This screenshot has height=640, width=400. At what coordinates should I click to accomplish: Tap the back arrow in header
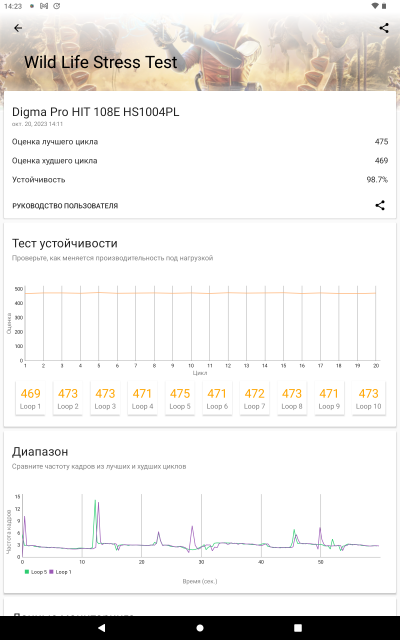(x=18, y=28)
